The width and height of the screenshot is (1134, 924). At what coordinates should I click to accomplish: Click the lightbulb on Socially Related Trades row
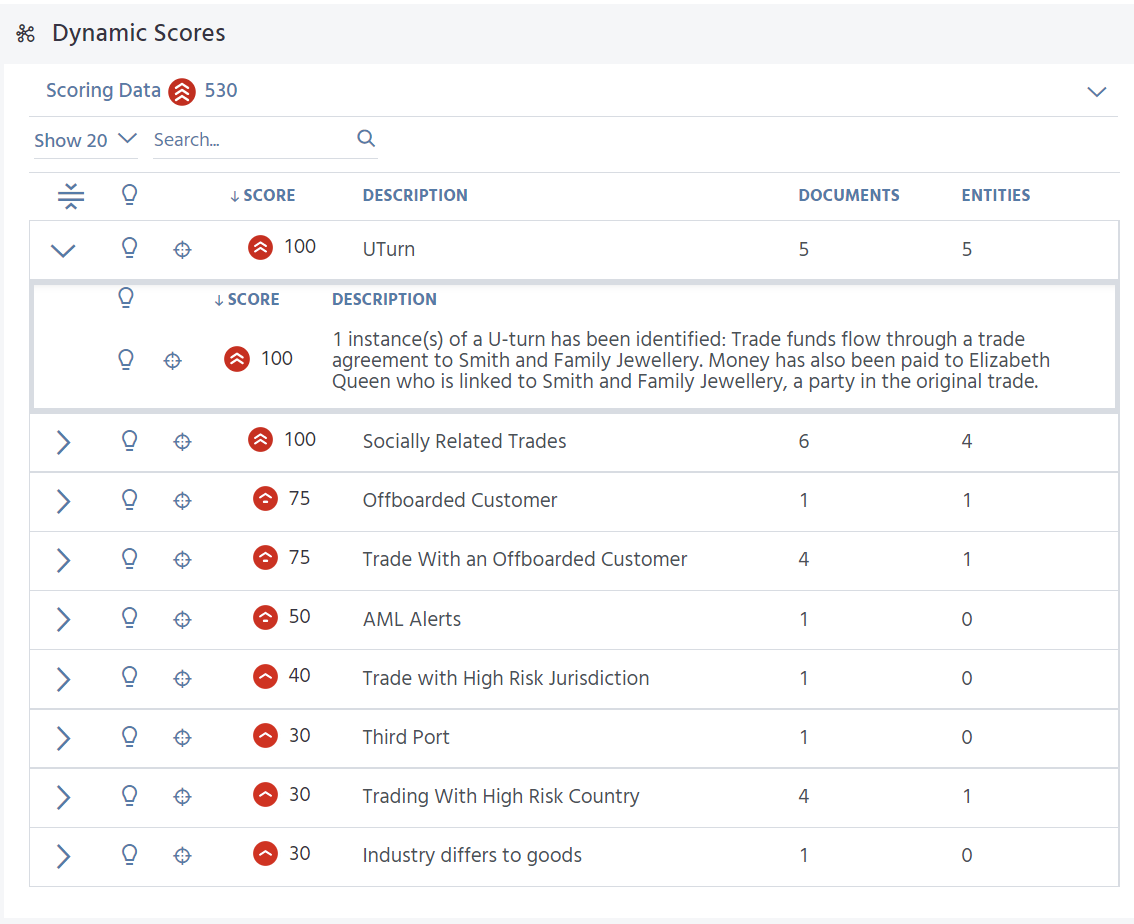click(129, 440)
